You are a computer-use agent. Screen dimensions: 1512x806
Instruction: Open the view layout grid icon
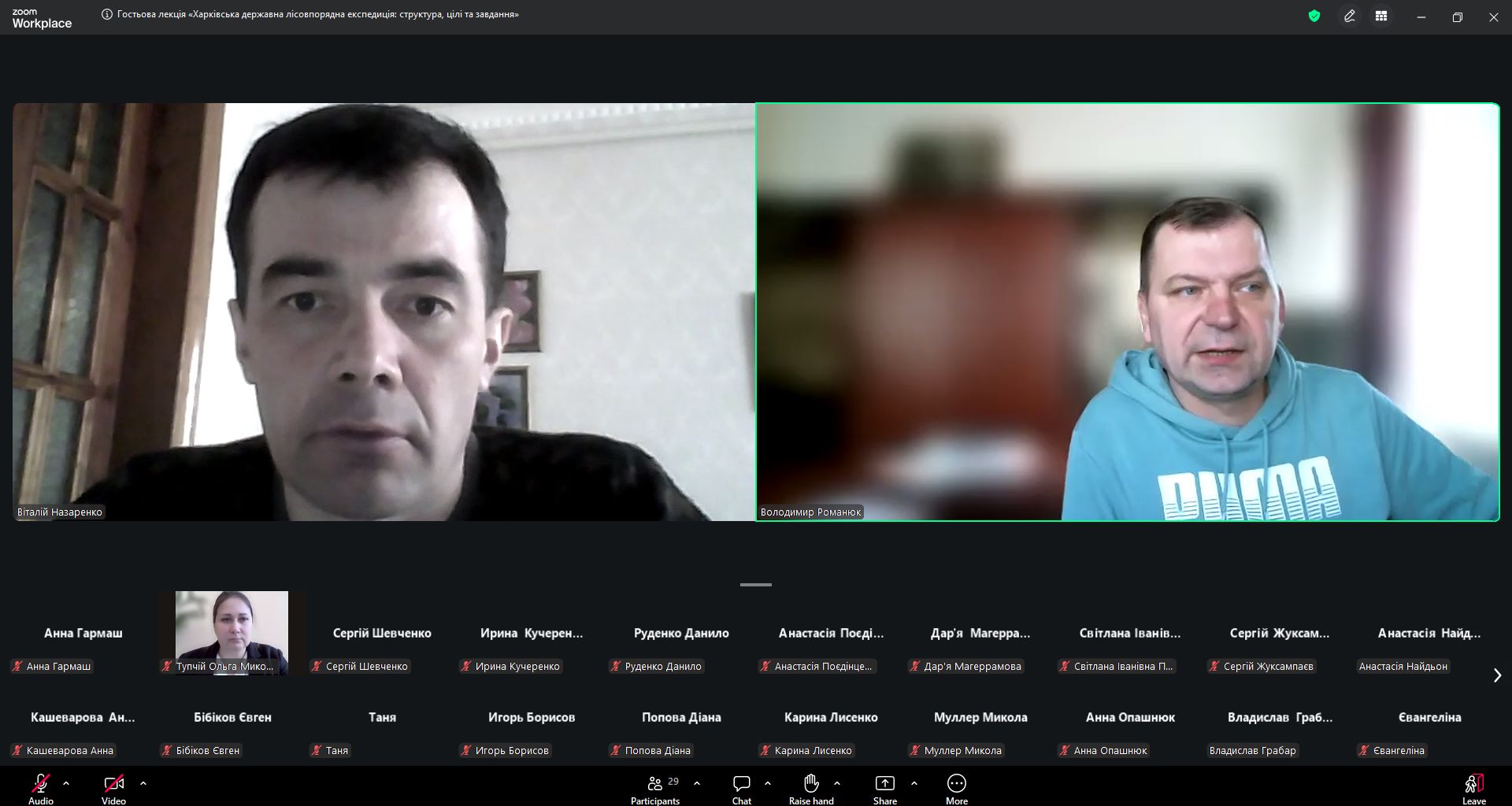click(x=1381, y=16)
